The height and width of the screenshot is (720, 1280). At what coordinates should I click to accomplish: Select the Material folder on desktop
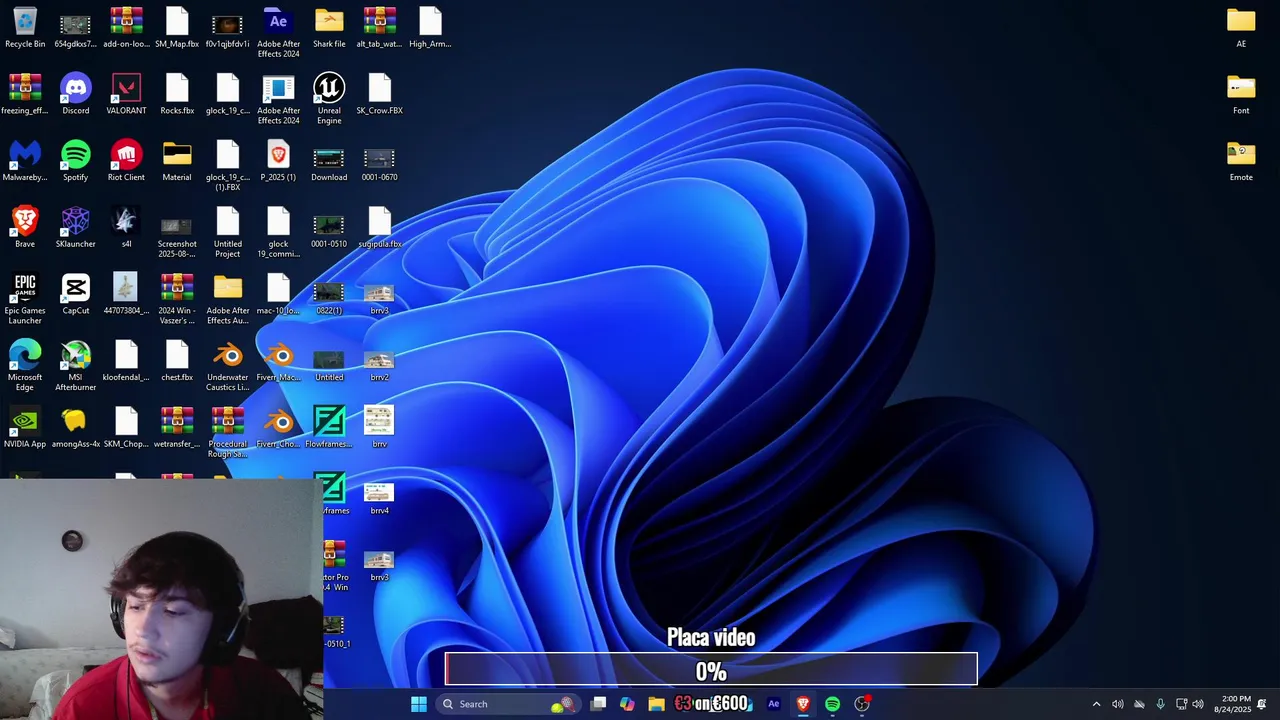click(x=177, y=162)
